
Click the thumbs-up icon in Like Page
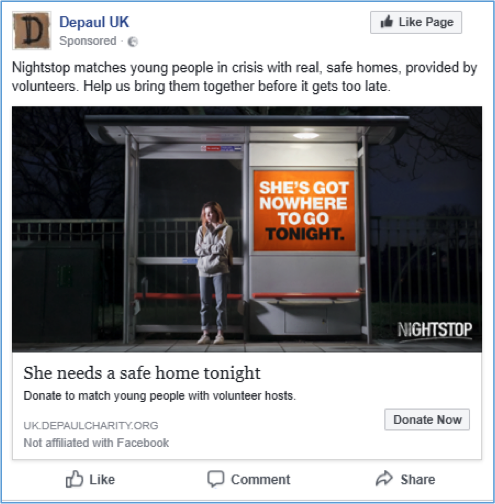point(387,22)
